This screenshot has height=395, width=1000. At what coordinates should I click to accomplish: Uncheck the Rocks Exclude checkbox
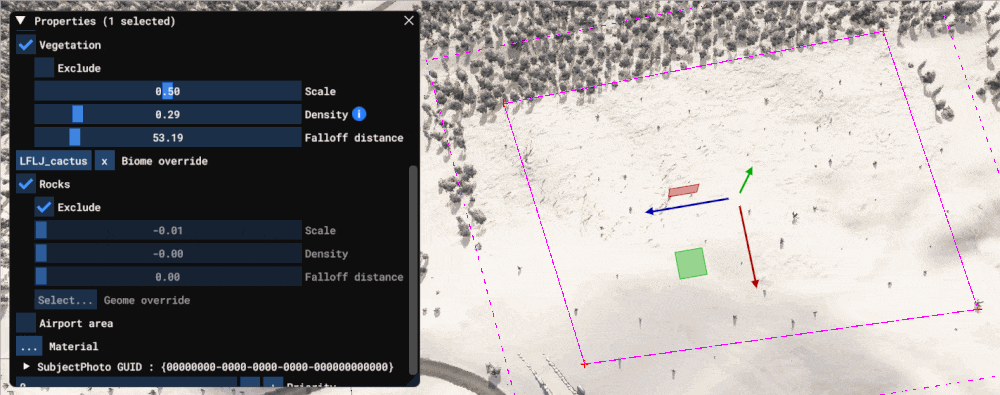tap(44, 207)
